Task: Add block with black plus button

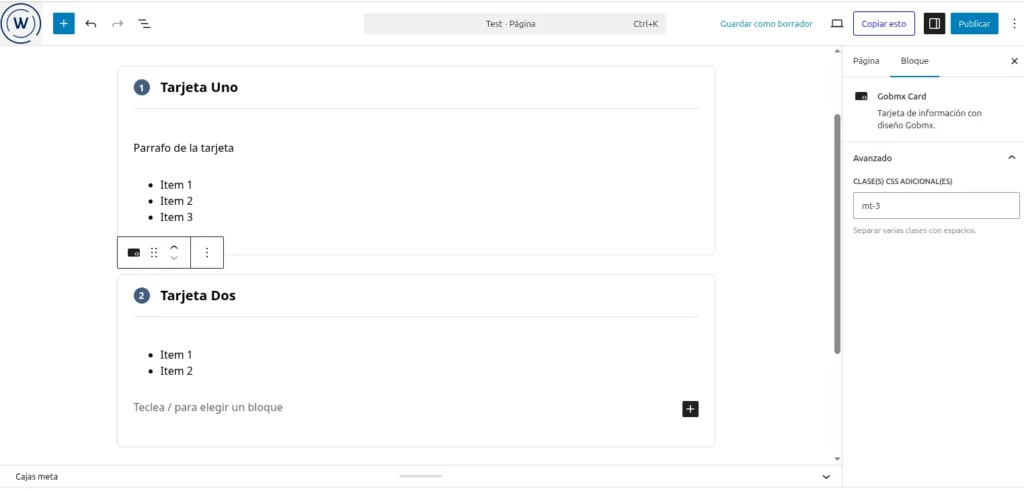Action: (x=690, y=408)
